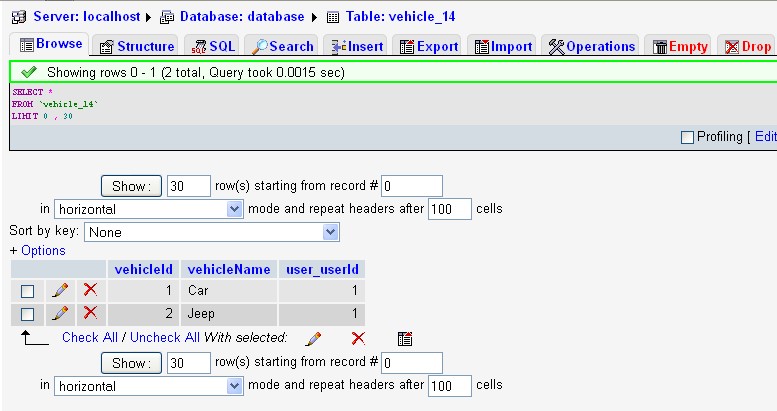Click the database icon in breadcrumb
The image size is (777, 411).
(167, 17)
